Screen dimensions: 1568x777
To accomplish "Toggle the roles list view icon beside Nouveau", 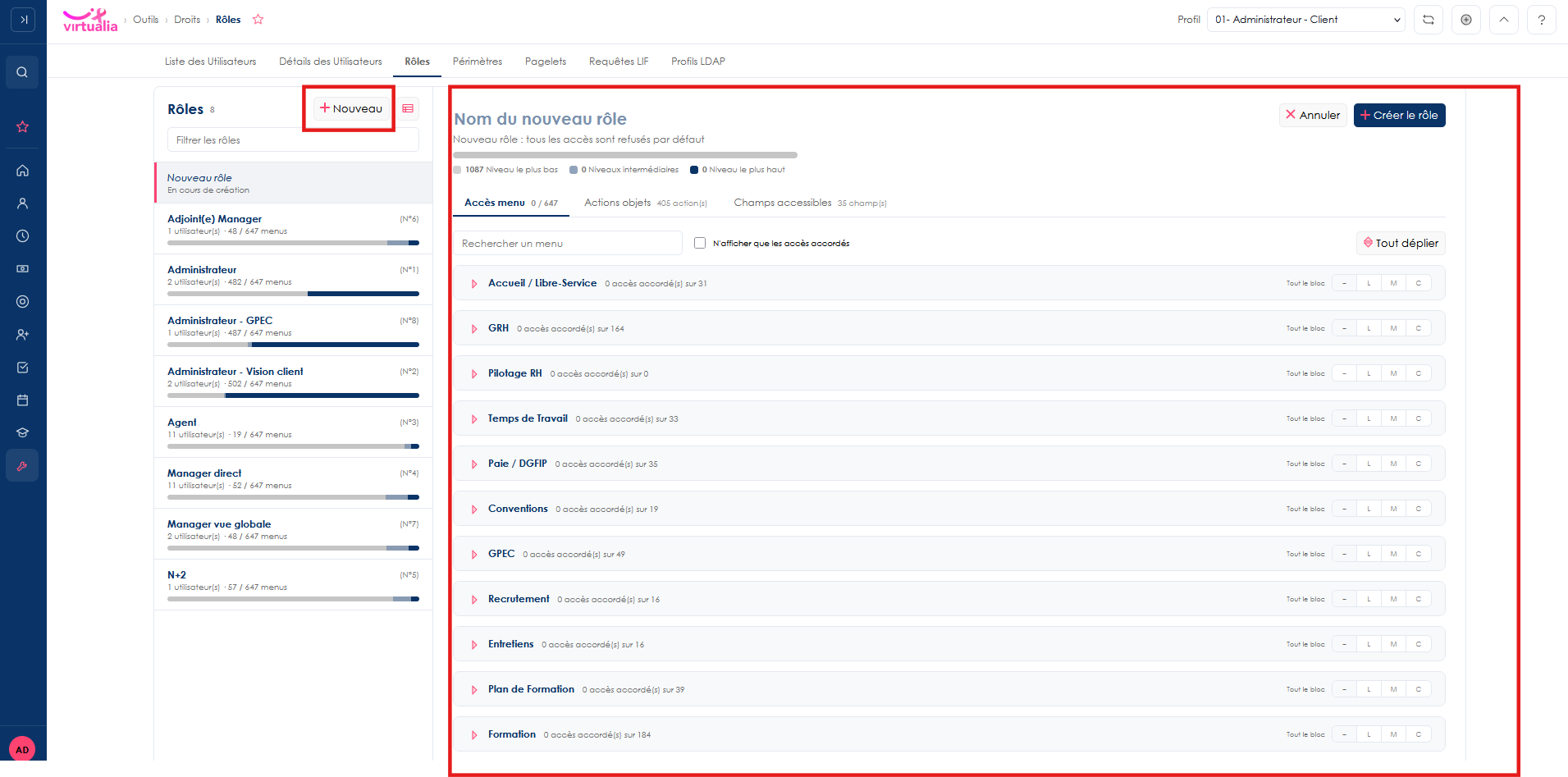I will [x=408, y=108].
